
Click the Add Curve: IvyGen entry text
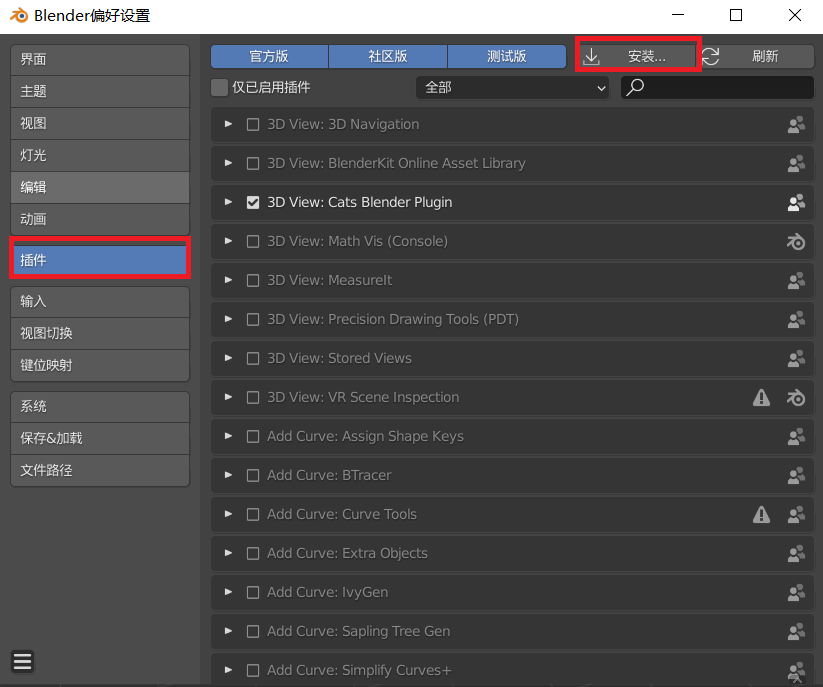328,592
